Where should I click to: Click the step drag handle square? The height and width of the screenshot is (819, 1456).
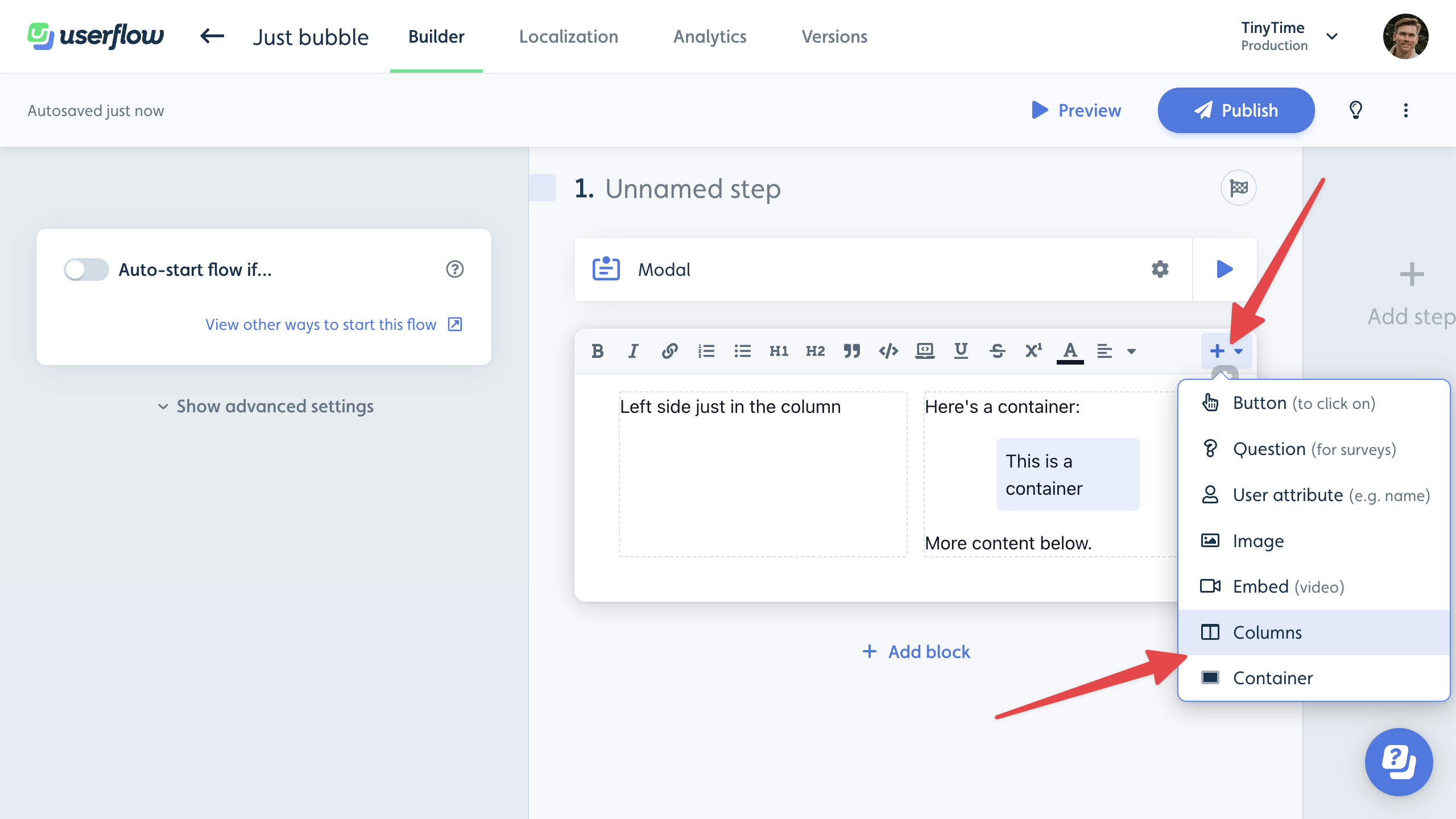[x=542, y=188]
